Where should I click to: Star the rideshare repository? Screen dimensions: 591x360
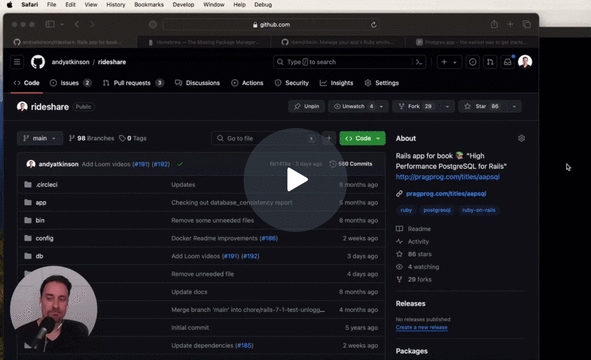coord(482,107)
